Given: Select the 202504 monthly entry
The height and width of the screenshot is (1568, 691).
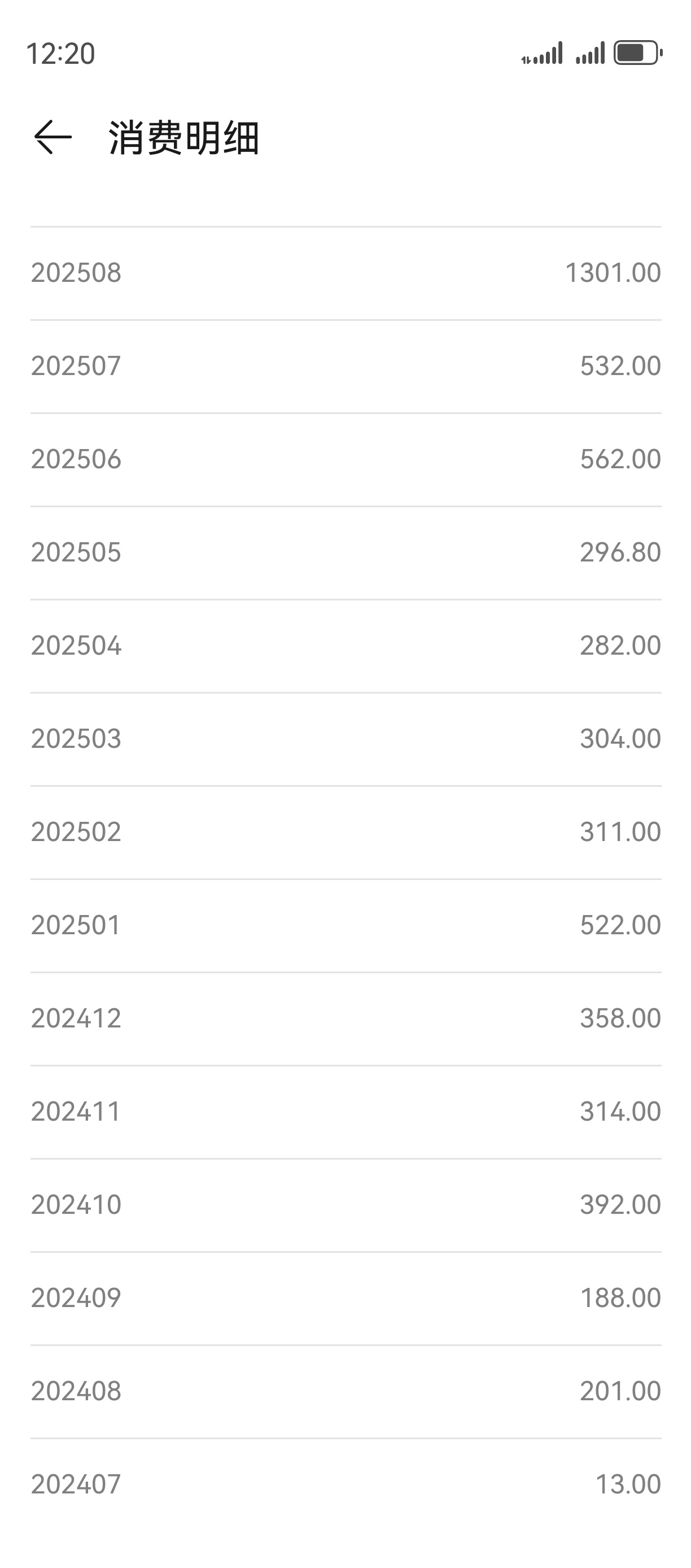Looking at the screenshot, I should click(345, 646).
